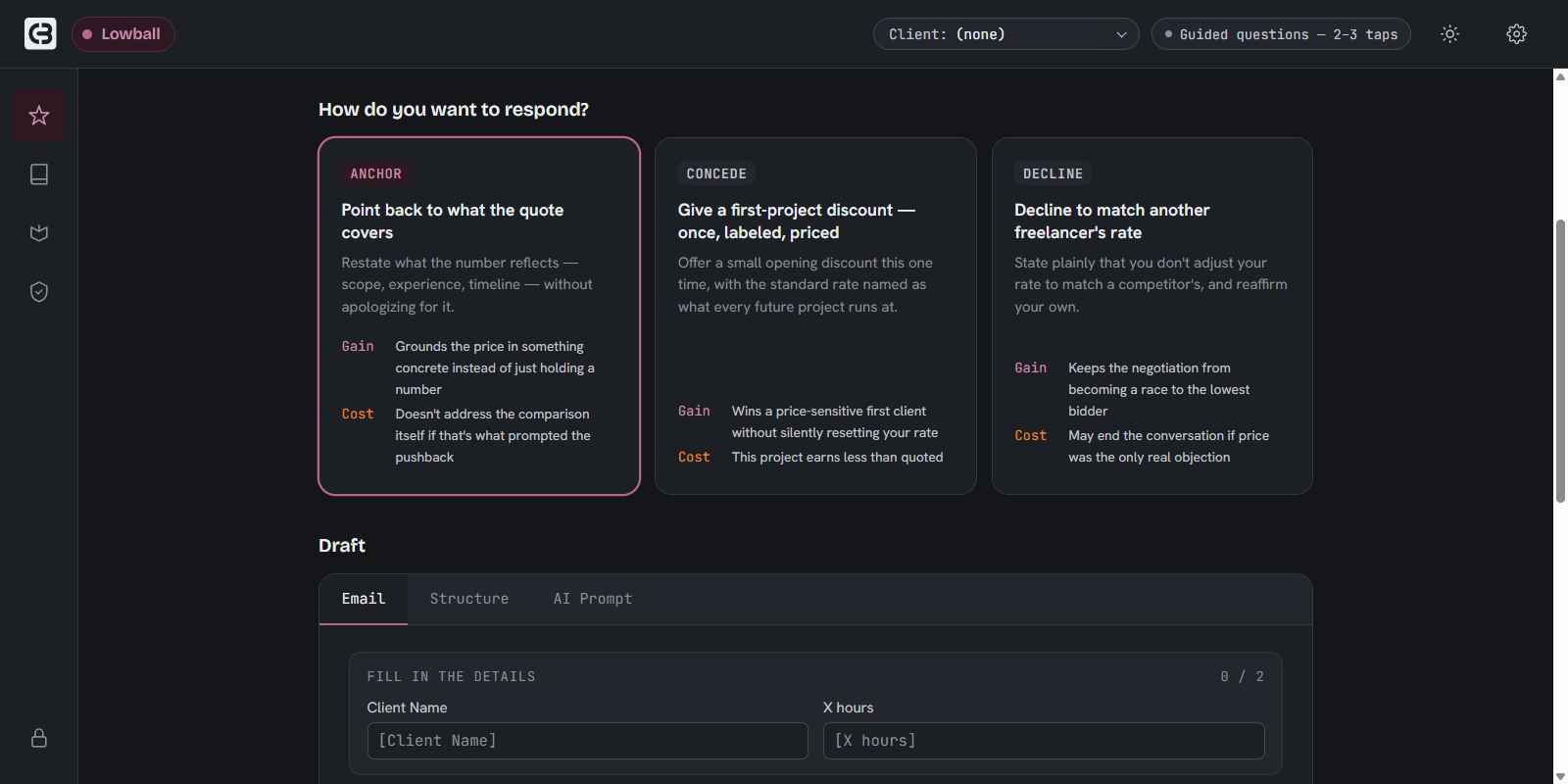Switch to the AI Prompt tab

pos(593,599)
